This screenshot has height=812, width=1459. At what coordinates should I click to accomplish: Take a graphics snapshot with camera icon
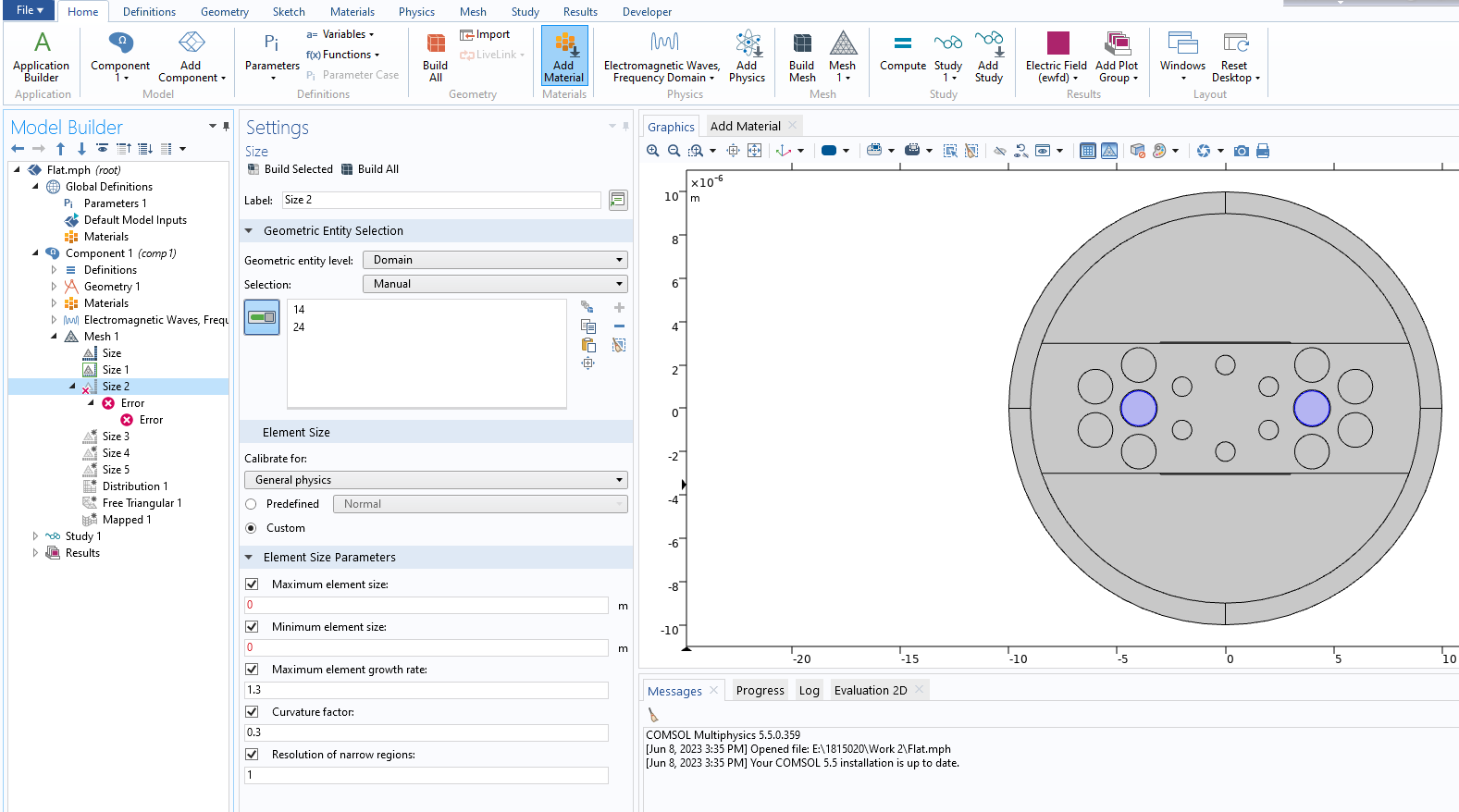(1242, 151)
